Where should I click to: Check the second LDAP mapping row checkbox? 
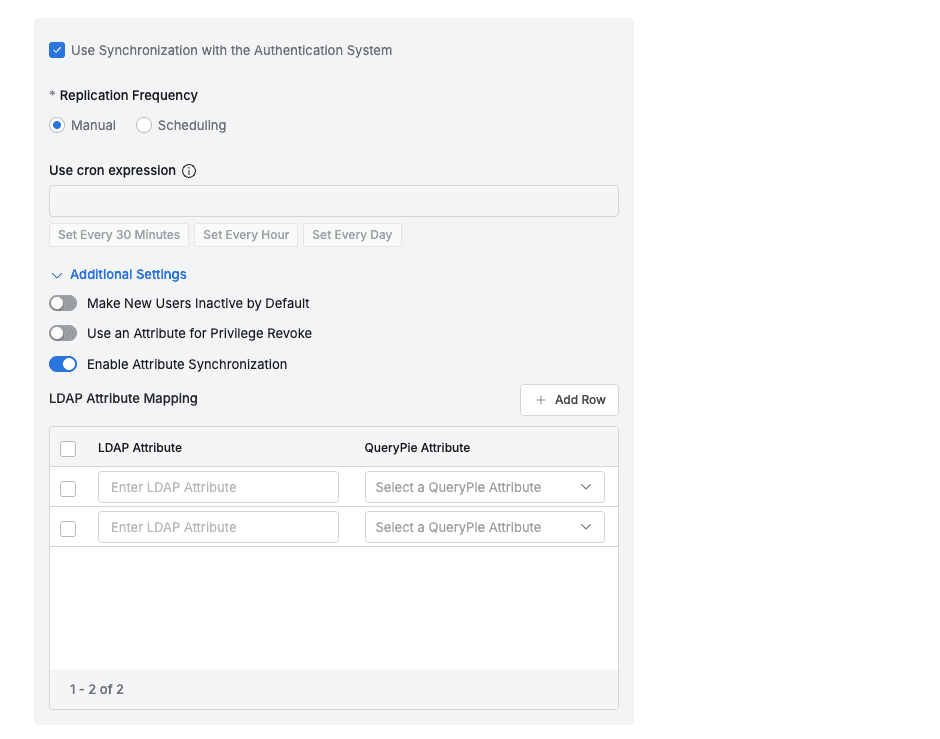pyautogui.click(x=68, y=529)
